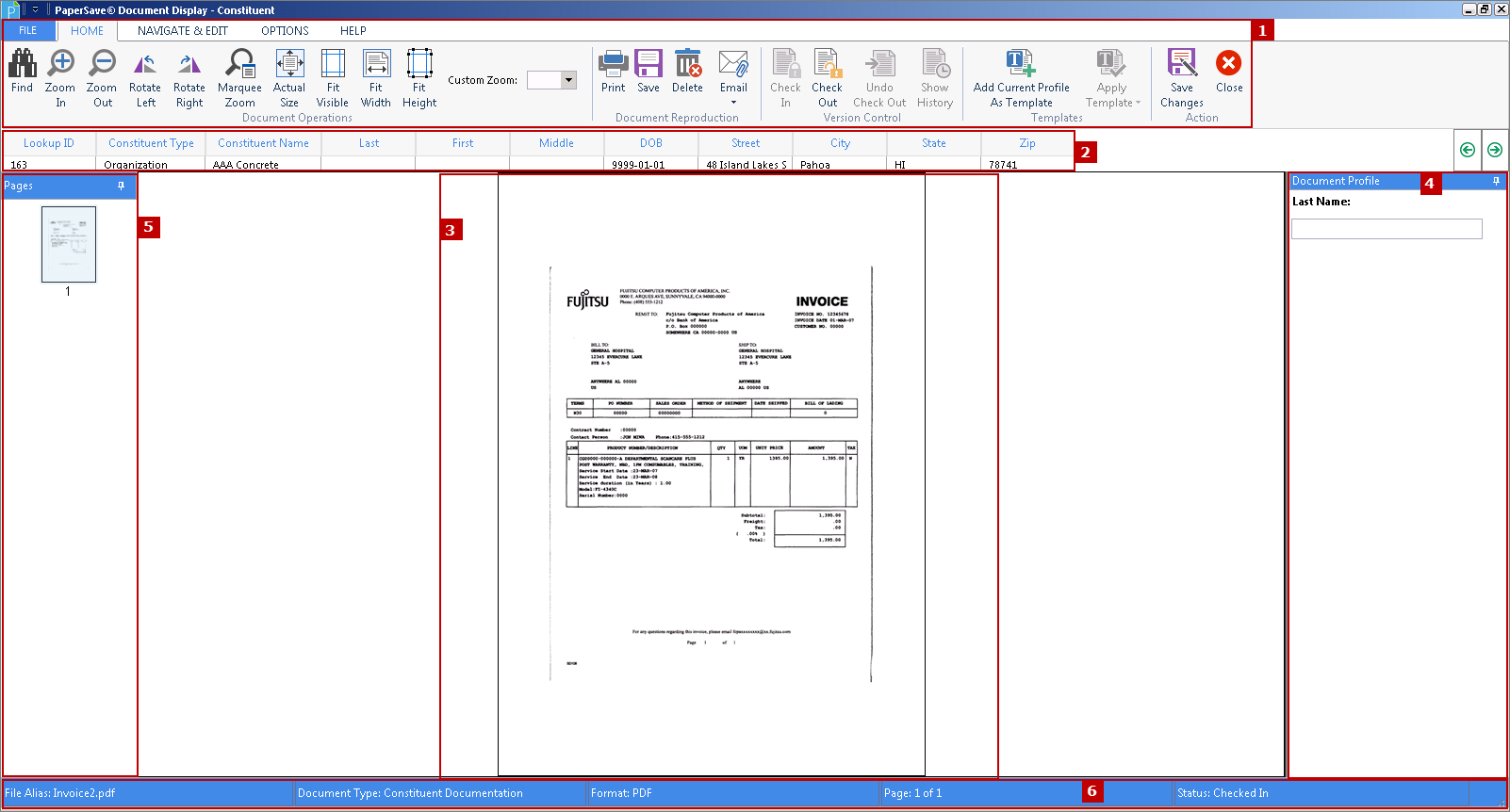Switch to the HOME ribbon tab
Image resolution: width=1510 pixels, height=812 pixels.
(88, 30)
